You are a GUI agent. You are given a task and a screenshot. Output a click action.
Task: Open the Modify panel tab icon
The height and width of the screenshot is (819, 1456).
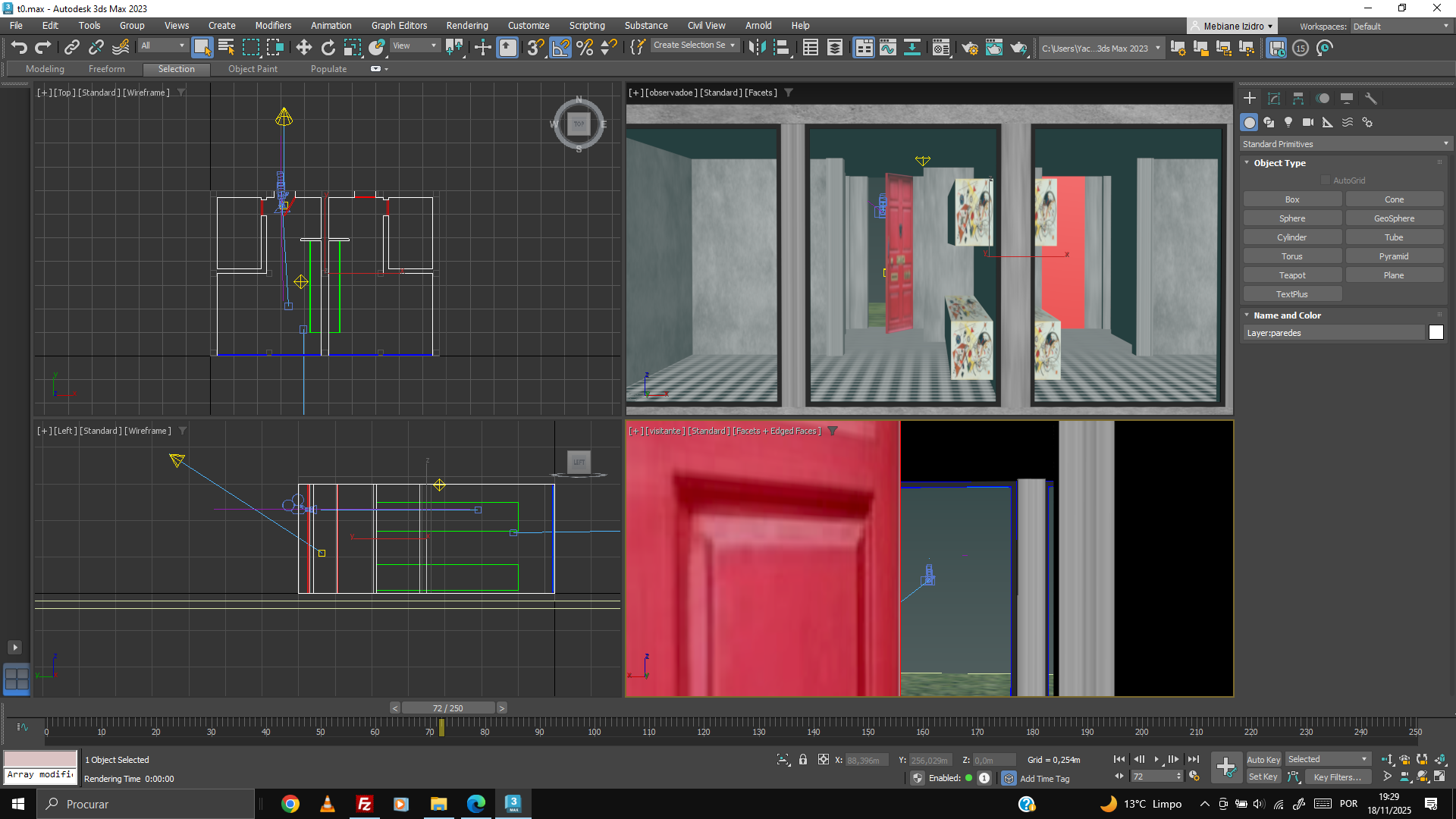[x=1274, y=99]
